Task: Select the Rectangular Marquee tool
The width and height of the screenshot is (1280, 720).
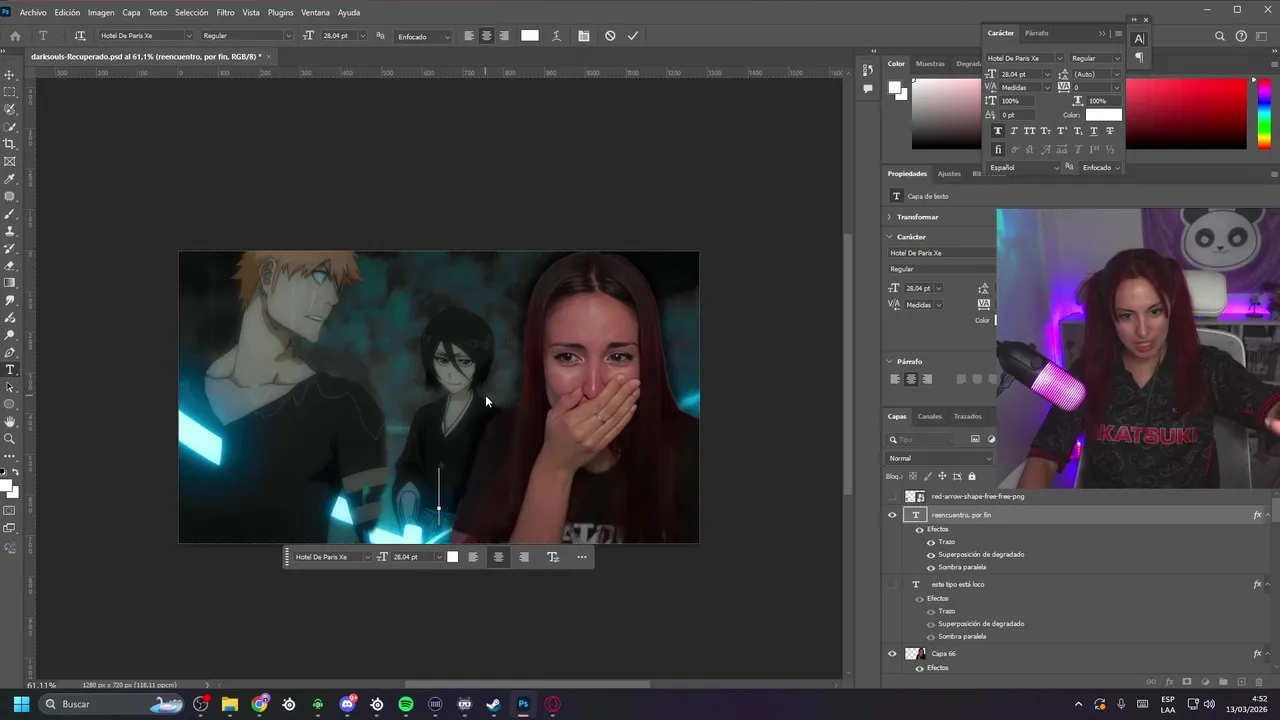Action: coord(10,92)
